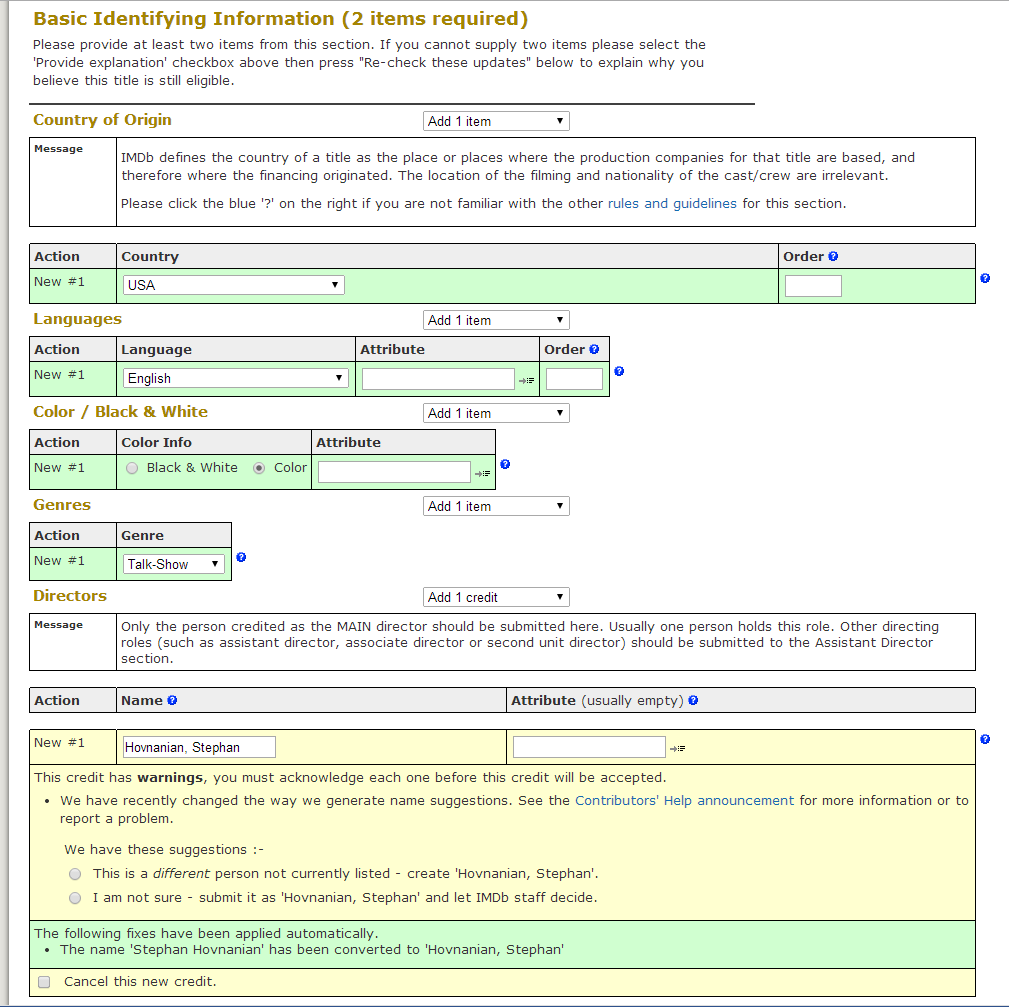Click the help icon beside Languages Order header
1009x1007 pixels.
pos(594,350)
